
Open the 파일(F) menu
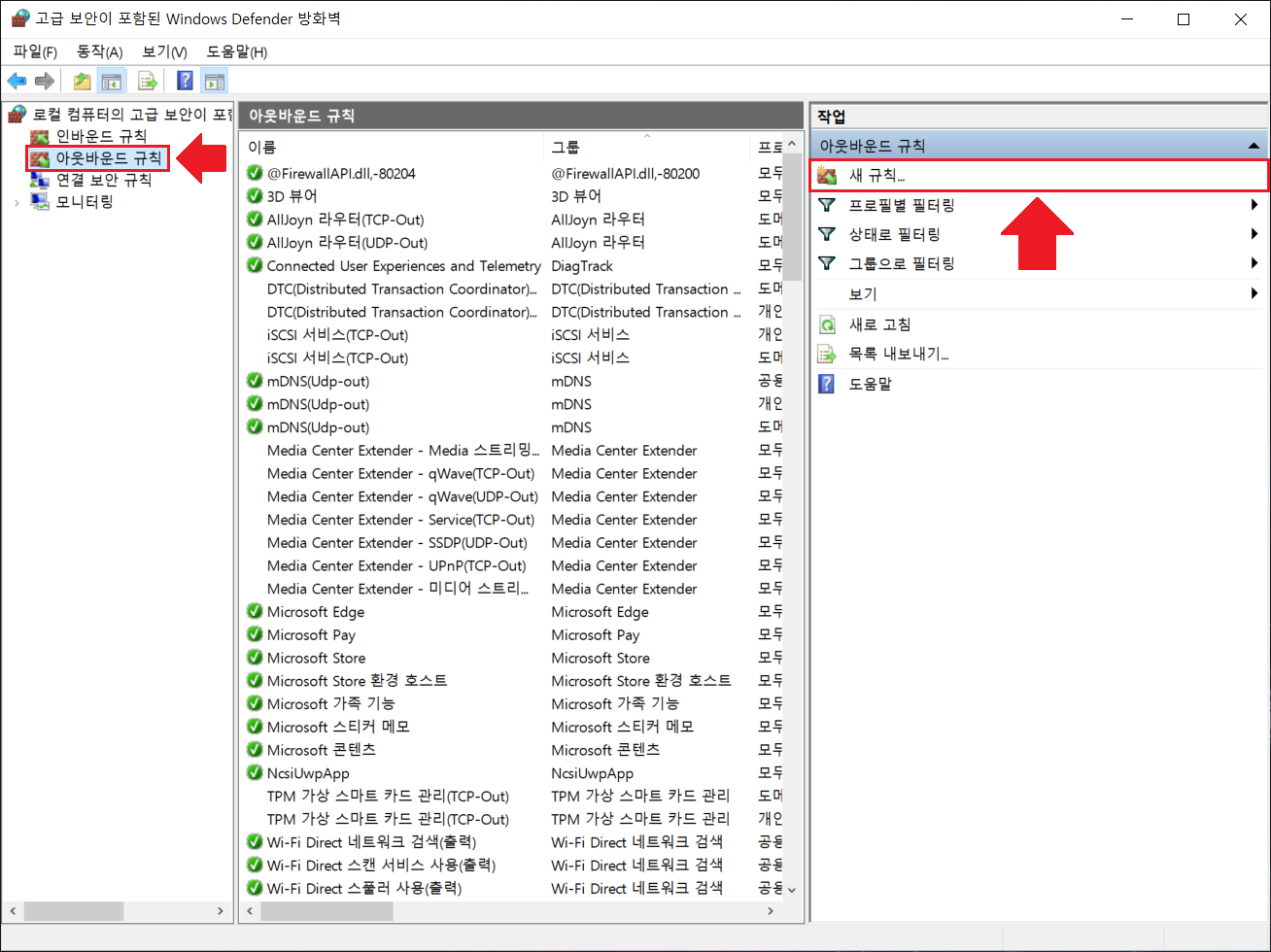[35, 51]
